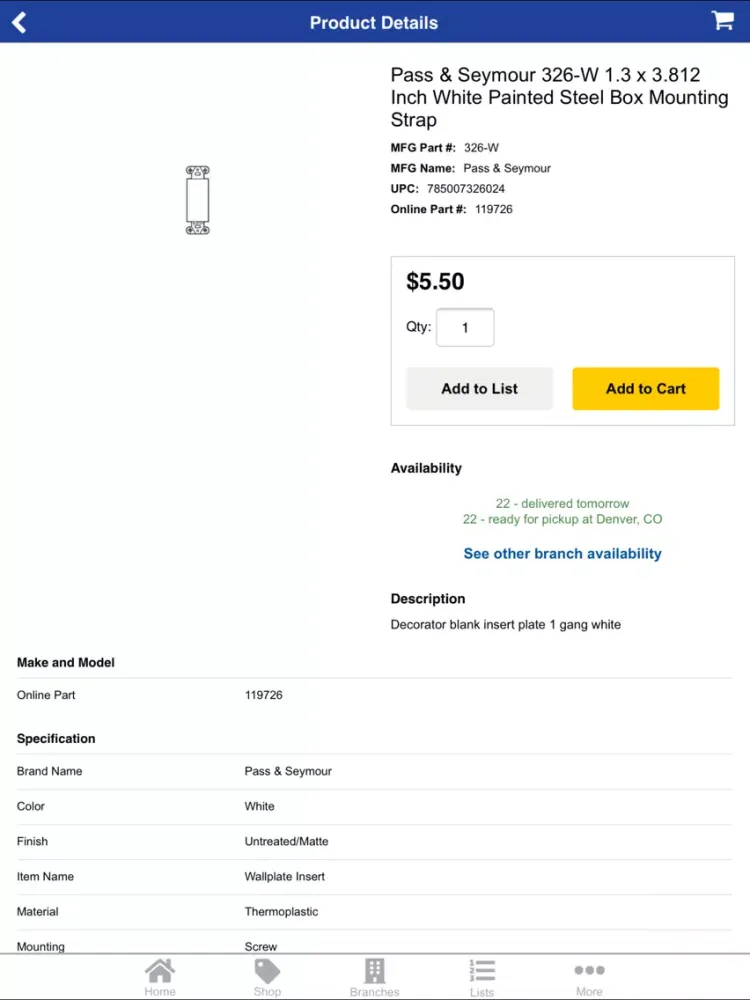750x1000 pixels.
Task: Select the product title text
Action: (x=559, y=97)
